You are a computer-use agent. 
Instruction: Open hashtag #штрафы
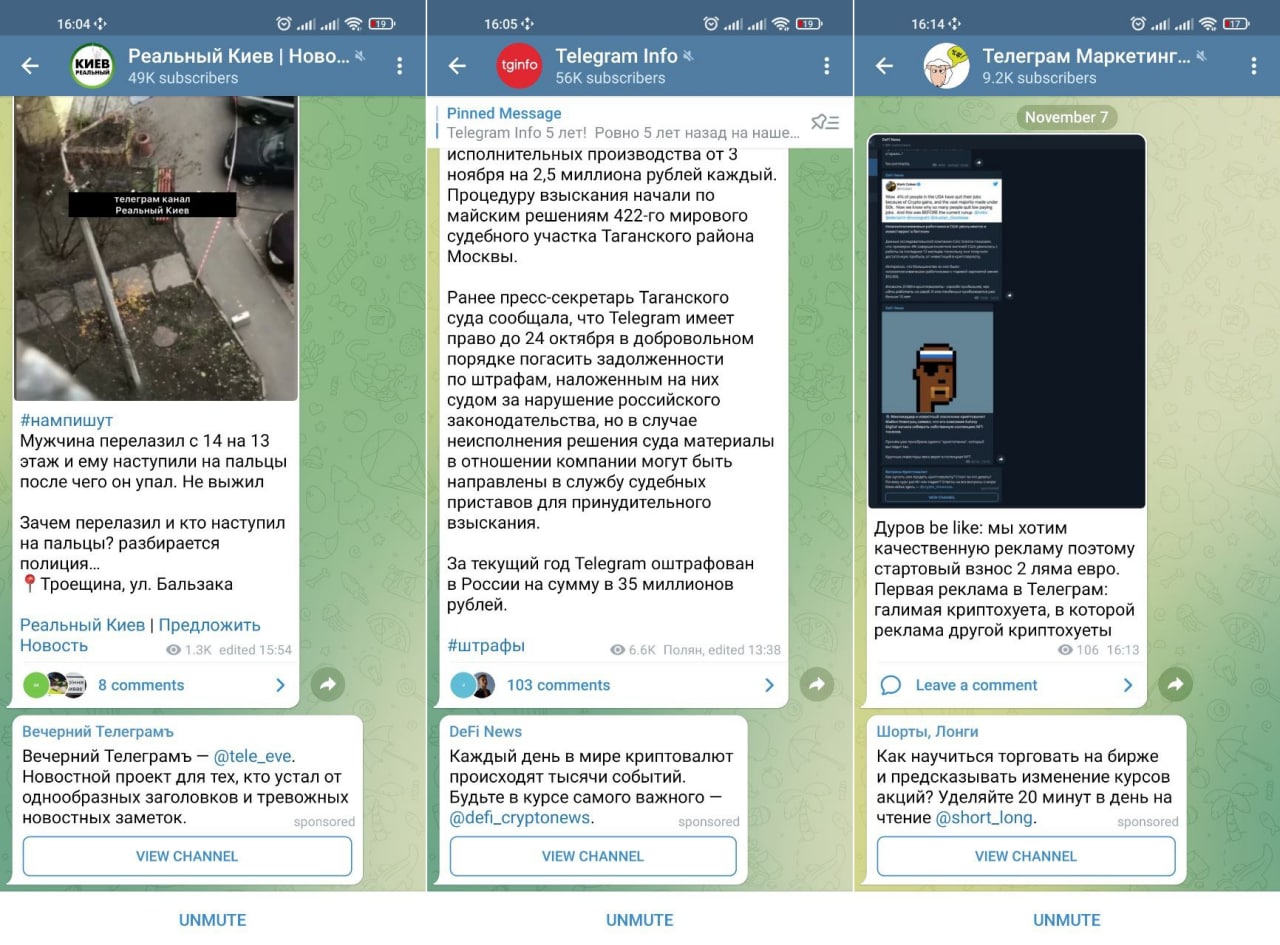coord(486,645)
